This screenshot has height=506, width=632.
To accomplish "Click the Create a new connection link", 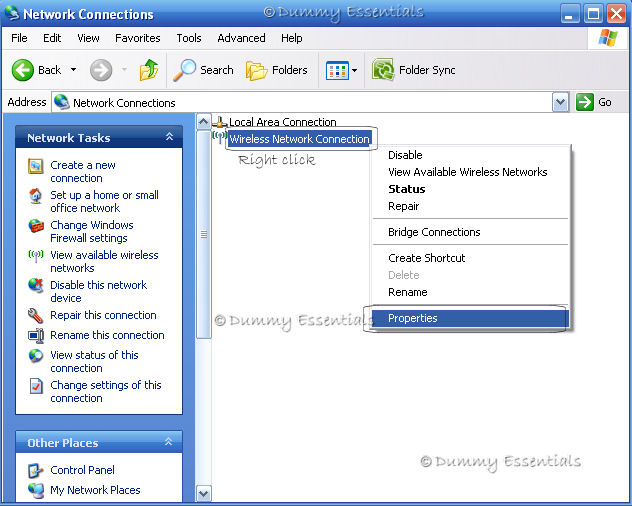I will 83,171.
